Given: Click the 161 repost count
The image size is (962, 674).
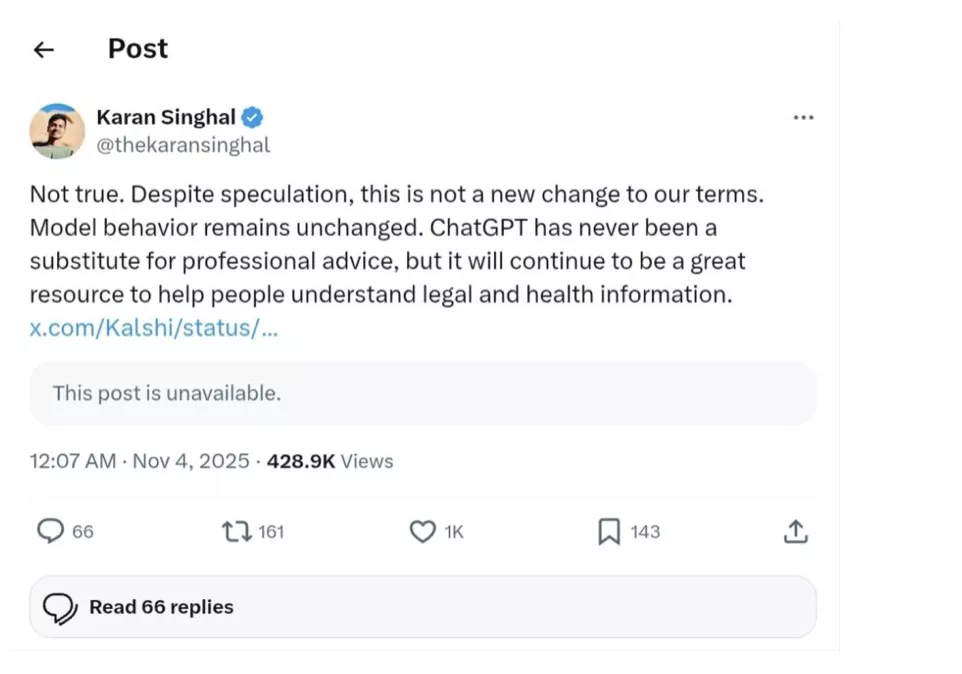Looking at the screenshot, I should pyautogui.click(x=268, y=531).
